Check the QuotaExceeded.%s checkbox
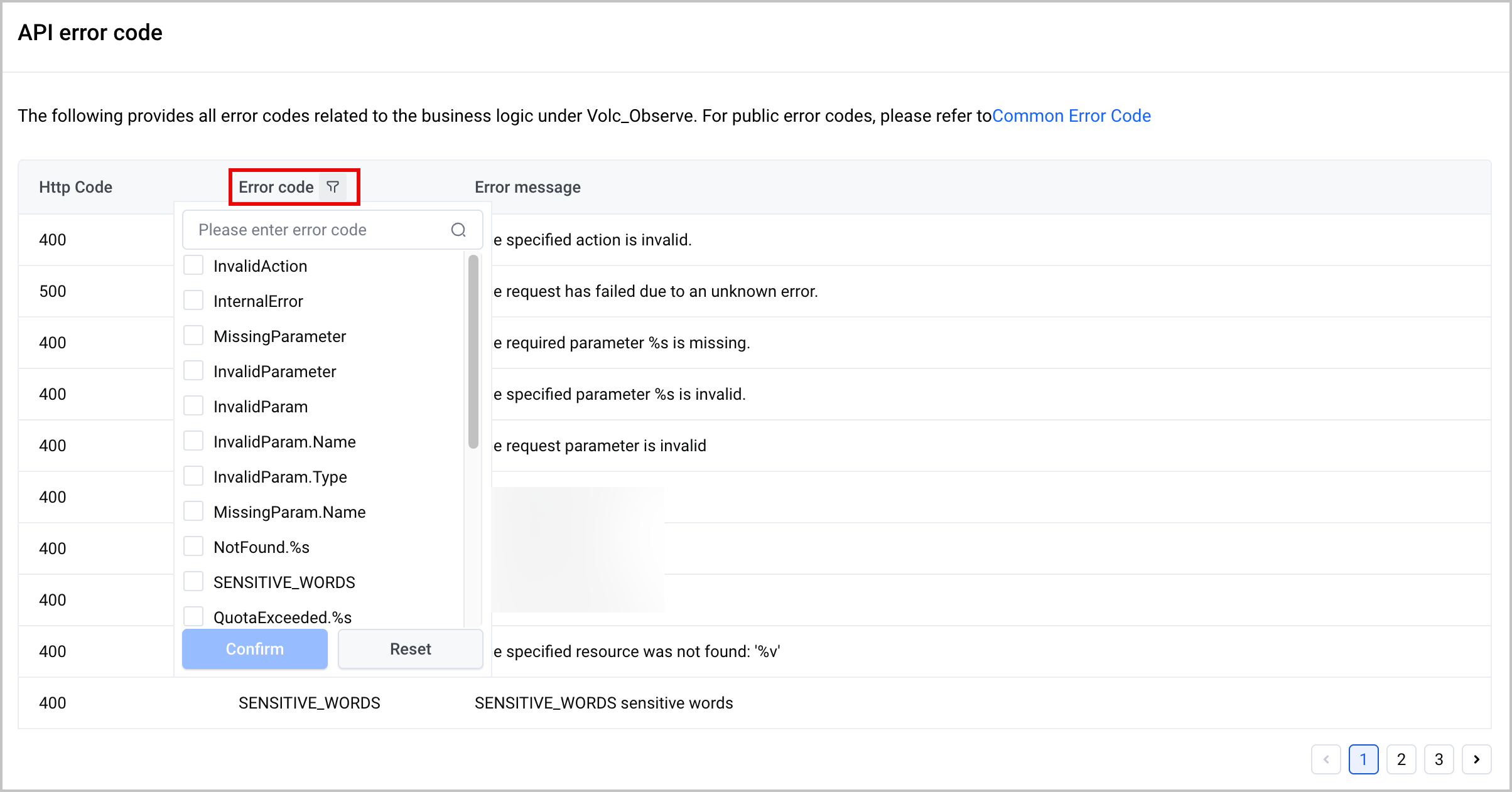This screenshot has height=792, width=1512. point(193,616)
